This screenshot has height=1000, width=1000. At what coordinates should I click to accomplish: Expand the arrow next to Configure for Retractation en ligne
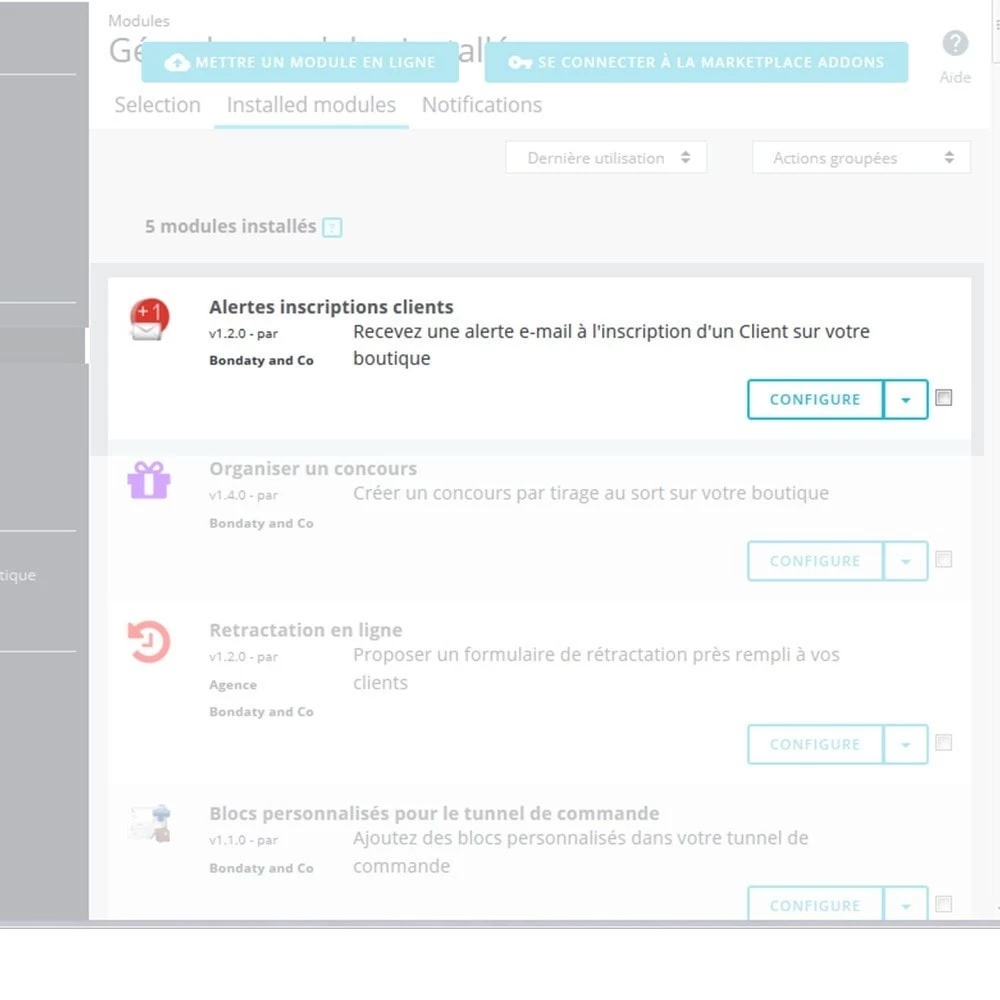906,744
